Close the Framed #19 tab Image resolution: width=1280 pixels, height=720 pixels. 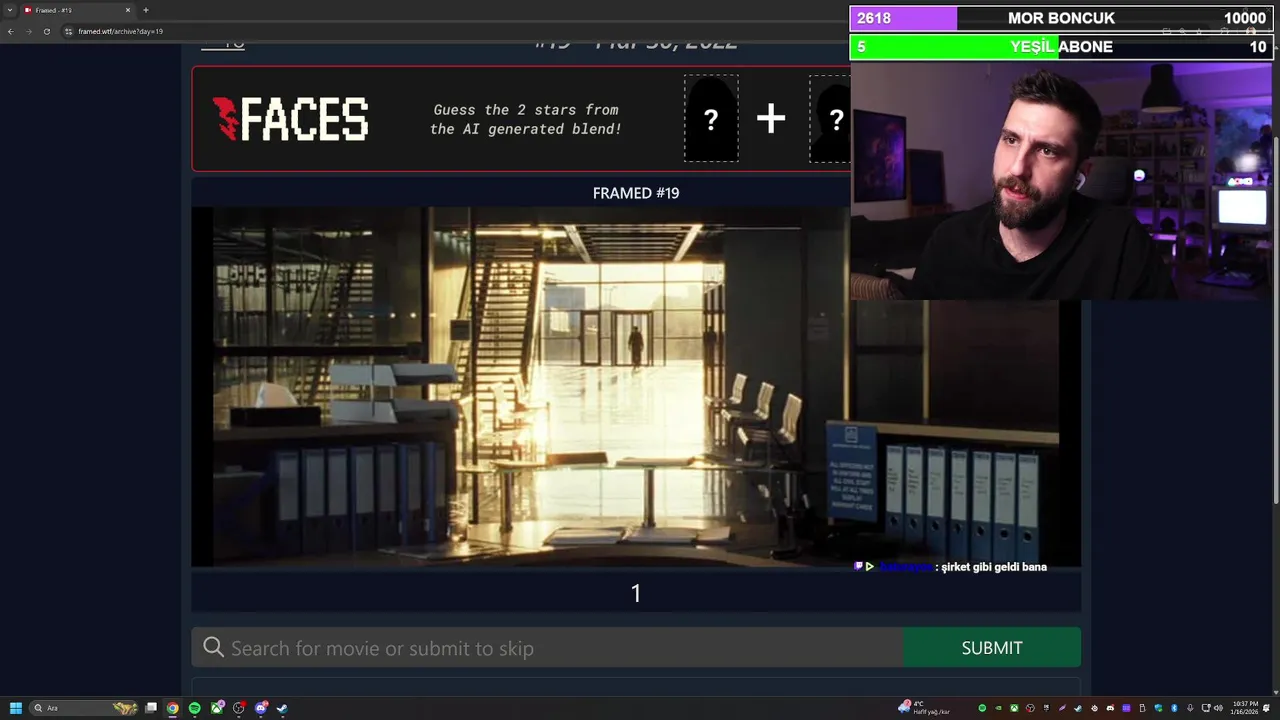tap(128, 10)
